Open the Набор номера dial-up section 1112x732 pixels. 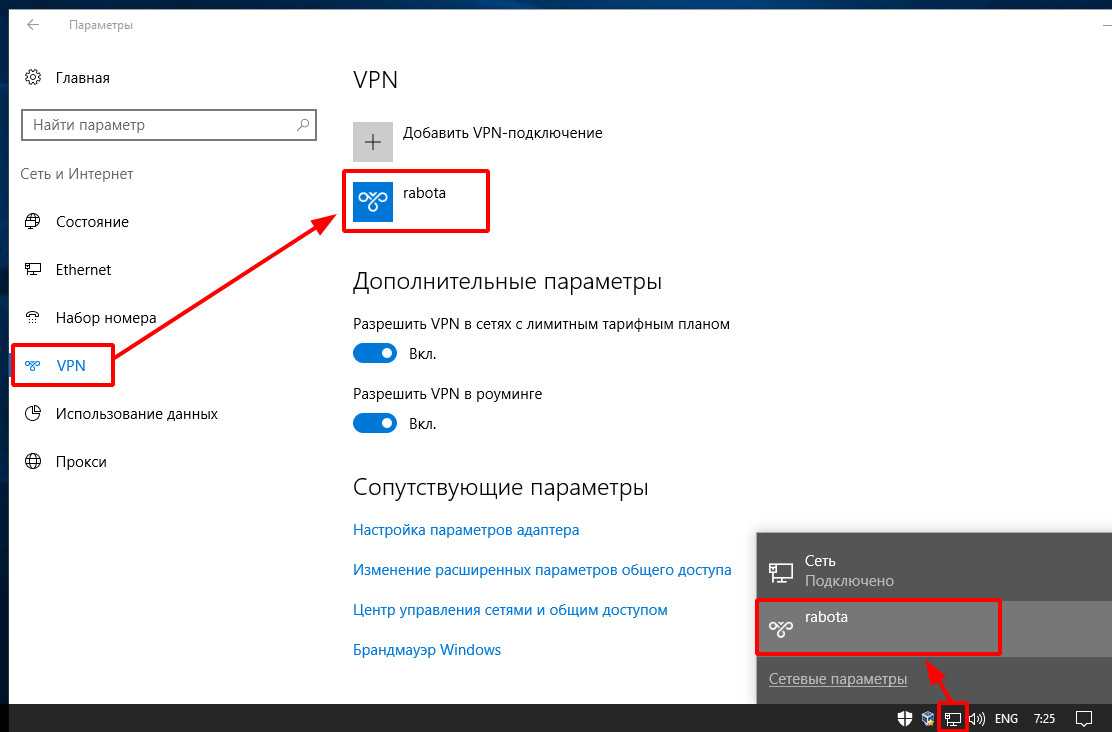pyautogui.click(x=90, y=318)
